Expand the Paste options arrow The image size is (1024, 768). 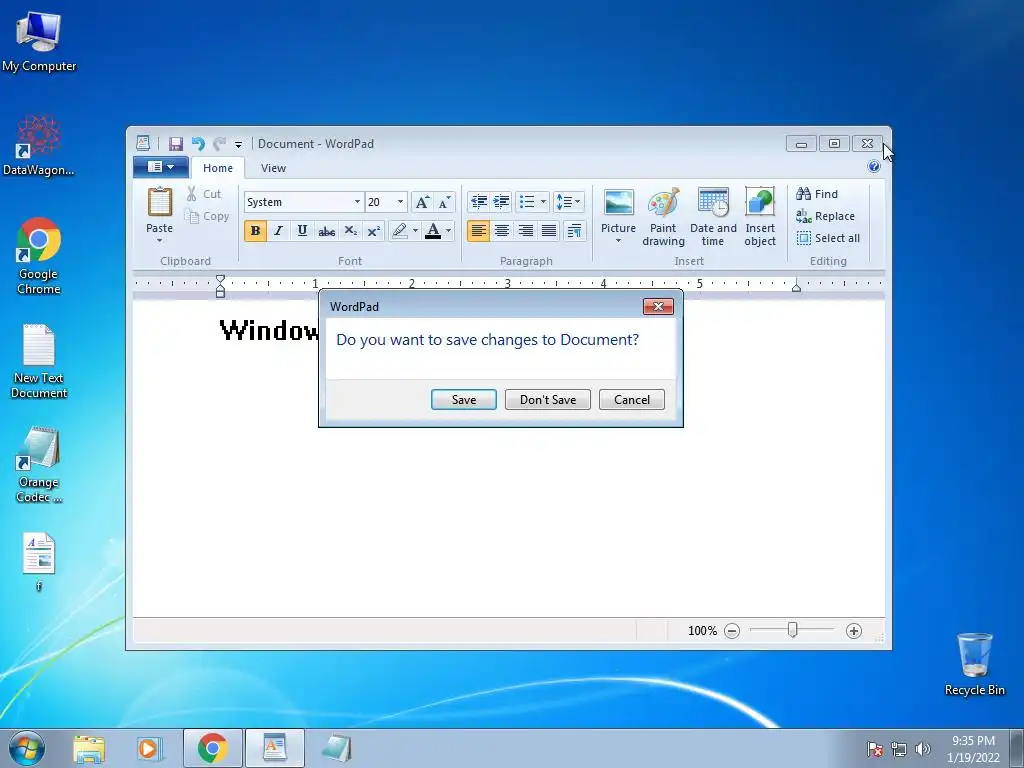(159, 240)
